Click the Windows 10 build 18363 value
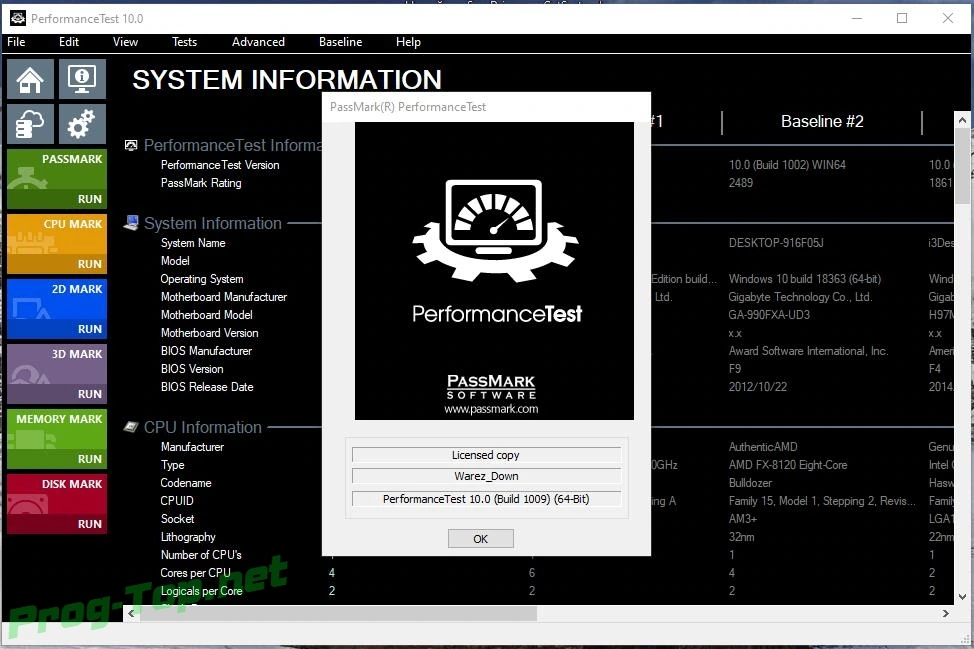This screenshot has height=649, width=974. point(804,279)
